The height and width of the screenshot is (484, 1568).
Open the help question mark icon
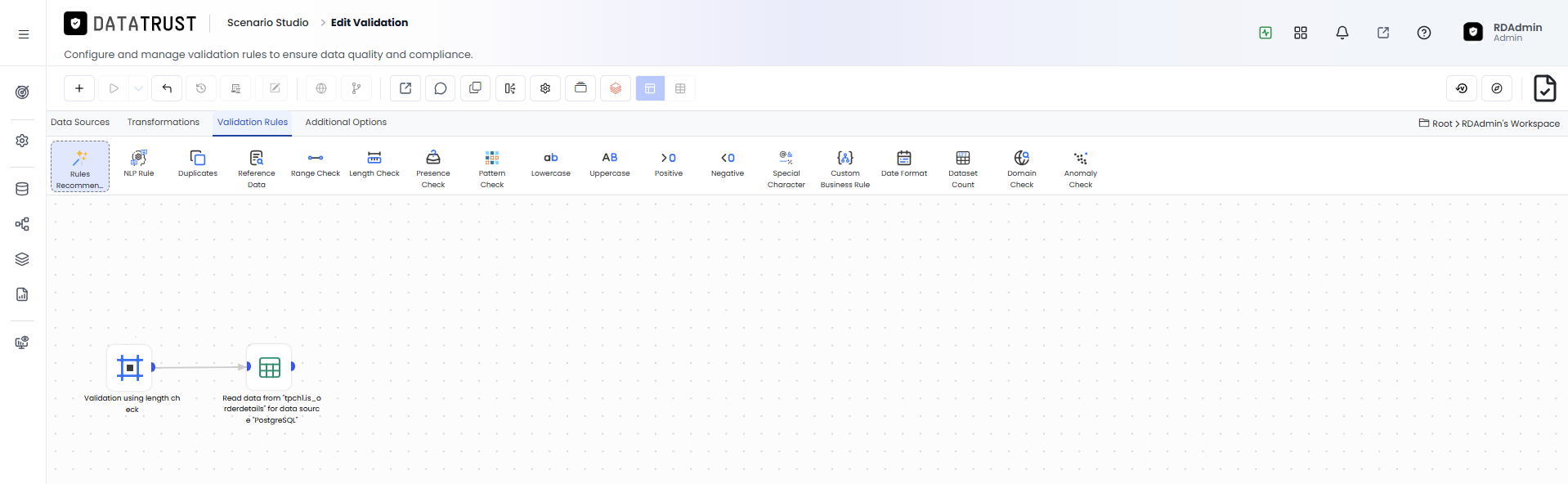[x=1424, y=33]
